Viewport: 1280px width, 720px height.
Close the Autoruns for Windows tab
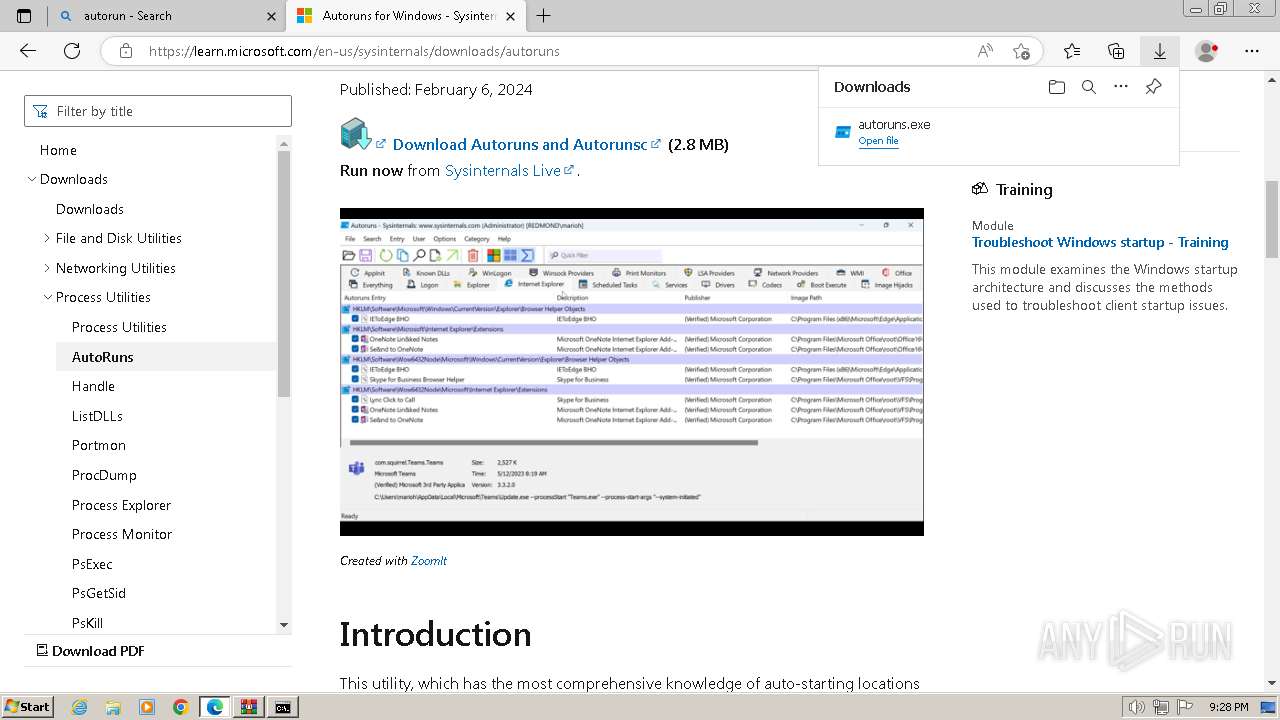pos(510,16)
